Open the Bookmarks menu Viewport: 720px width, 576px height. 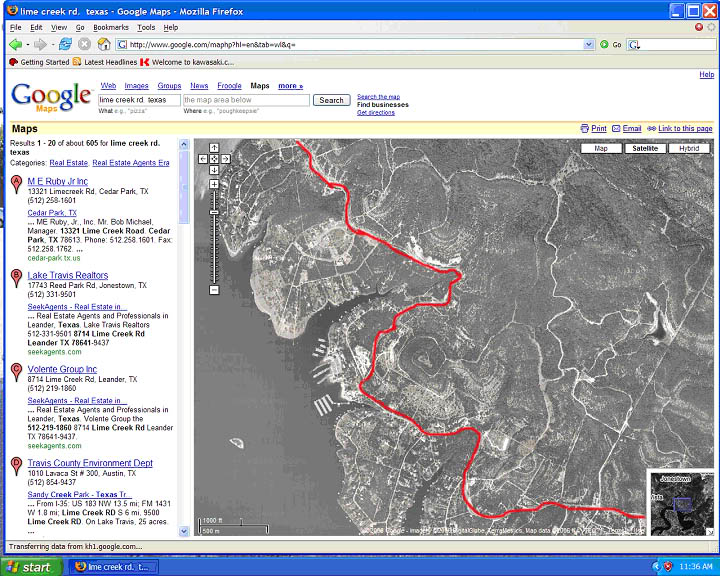point(110,27)
